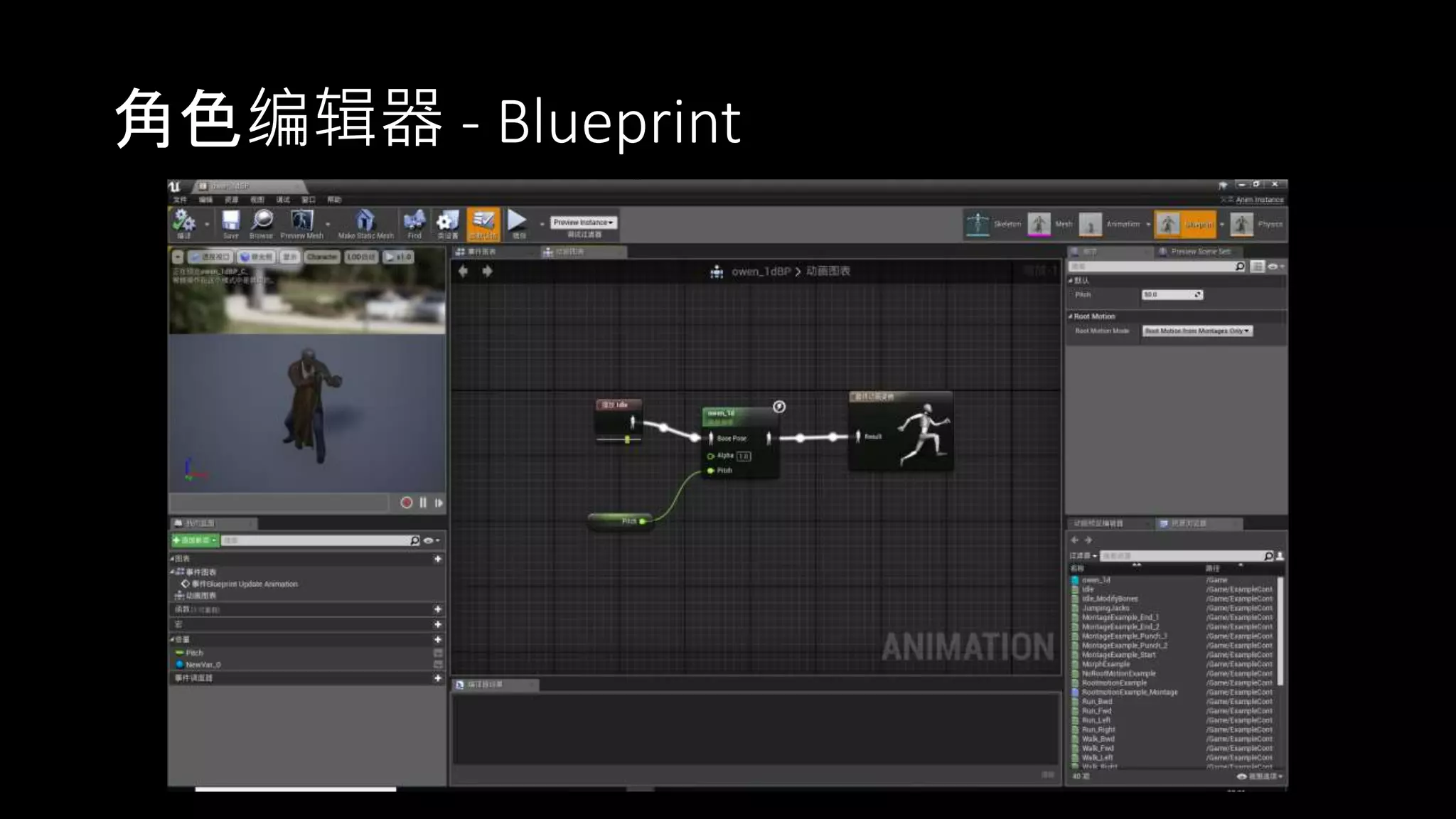Click search icon in details panel
Image resolution: width=1456 pixels, height=819 pixels.
click(x=1240, y=267)
